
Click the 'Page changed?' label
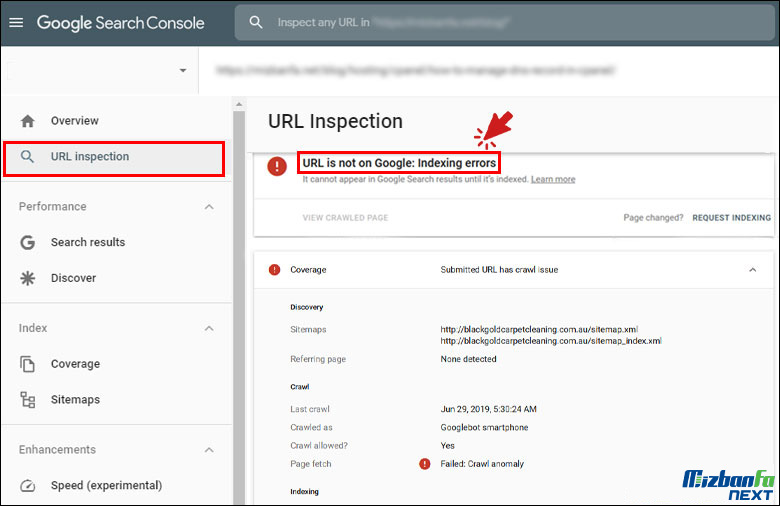tap(653, 218)
